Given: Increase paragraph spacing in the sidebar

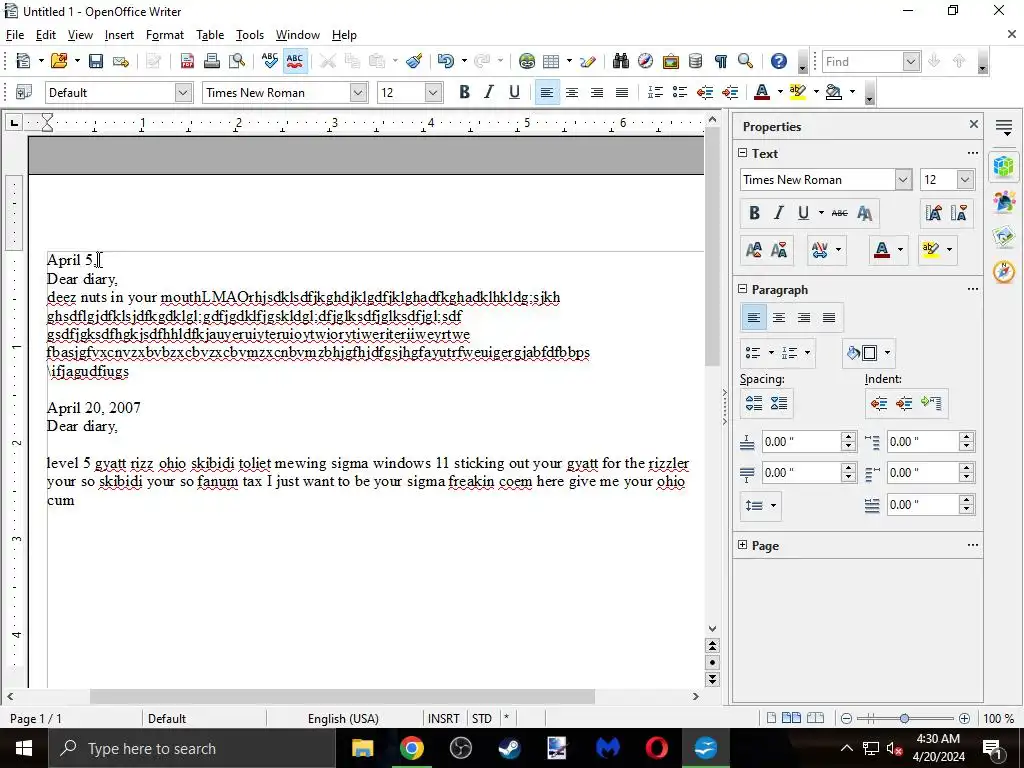Looking at the screenshot, I should (754, 403).
